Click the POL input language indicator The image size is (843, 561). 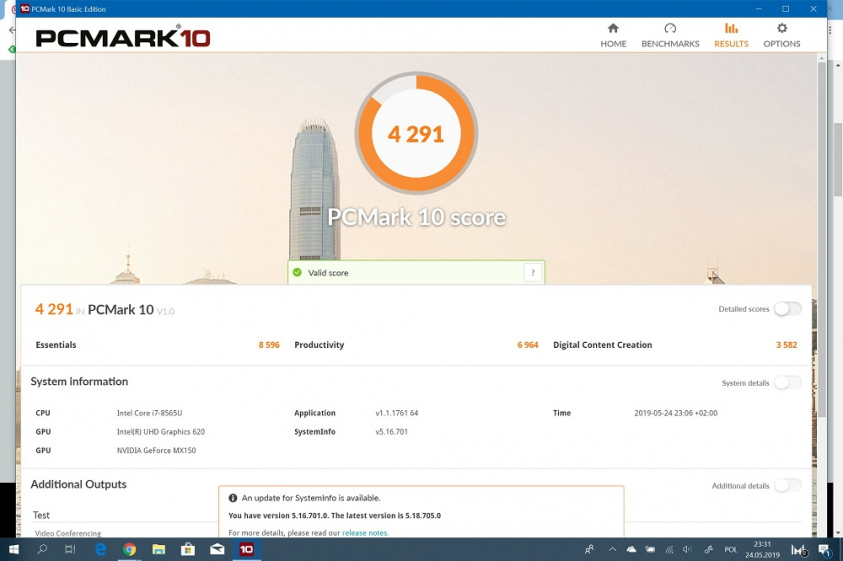pos(731,549)
